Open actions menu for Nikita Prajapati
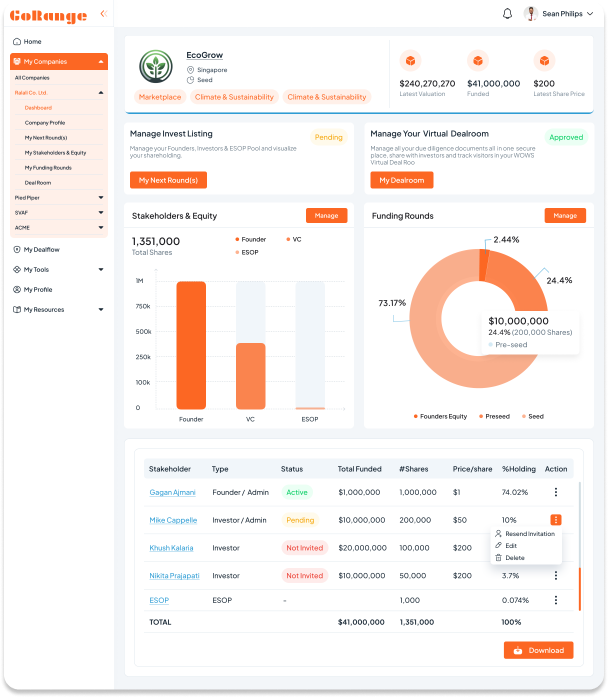This screenshot has height=698, width=608. [556, 576]
